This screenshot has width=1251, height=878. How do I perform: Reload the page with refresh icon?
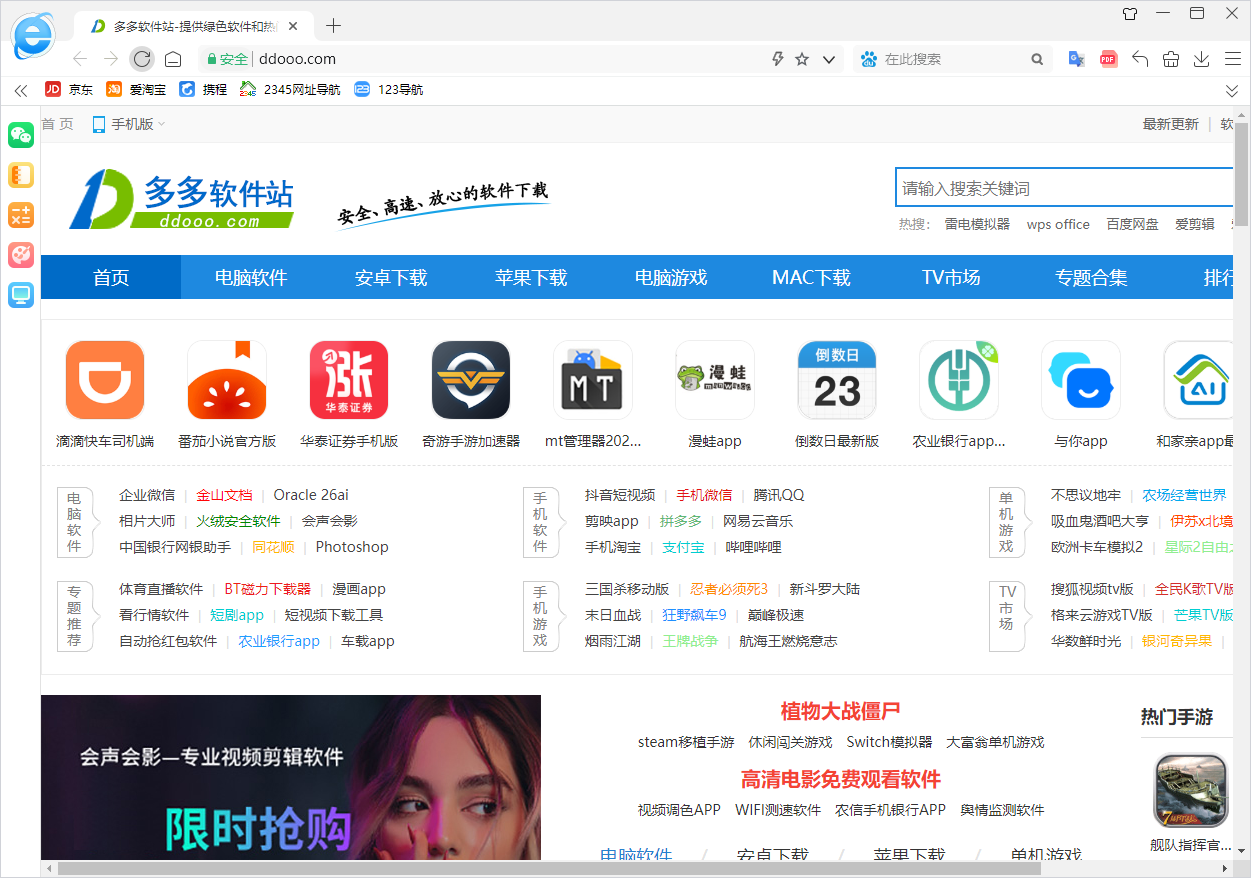142,59
